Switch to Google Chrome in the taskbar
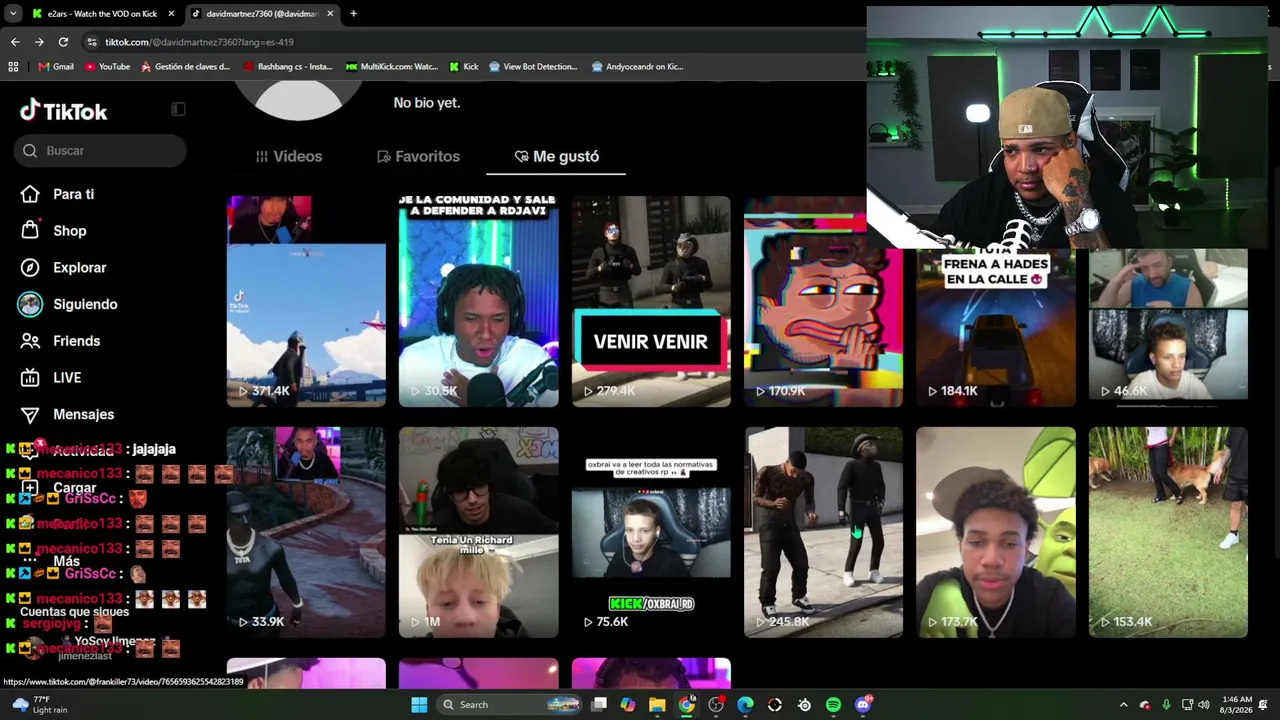The height and width of the screenshot is (720, 1280). pyautogui.click(x=686, y=705)
